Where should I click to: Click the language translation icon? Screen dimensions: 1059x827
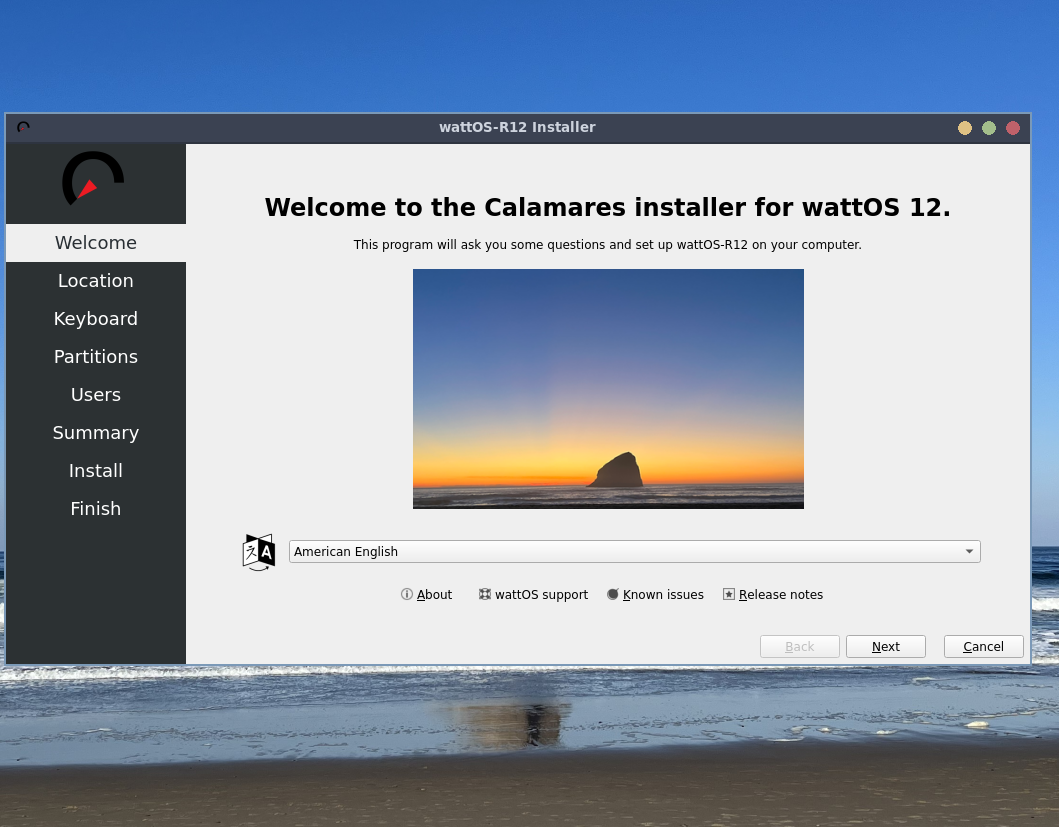pyautogui.click(x=259, y=552)
